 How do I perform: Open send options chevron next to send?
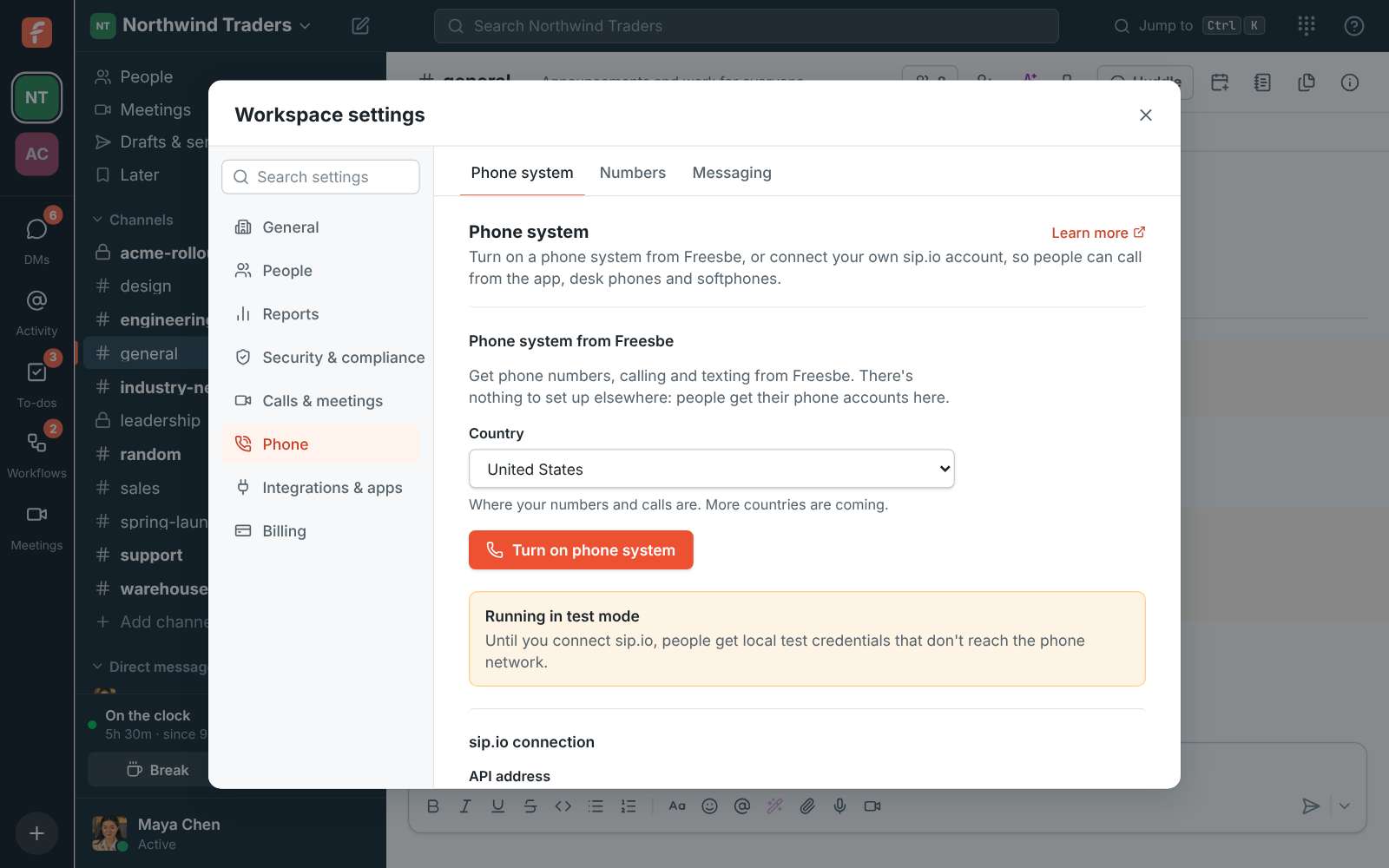1344,806
